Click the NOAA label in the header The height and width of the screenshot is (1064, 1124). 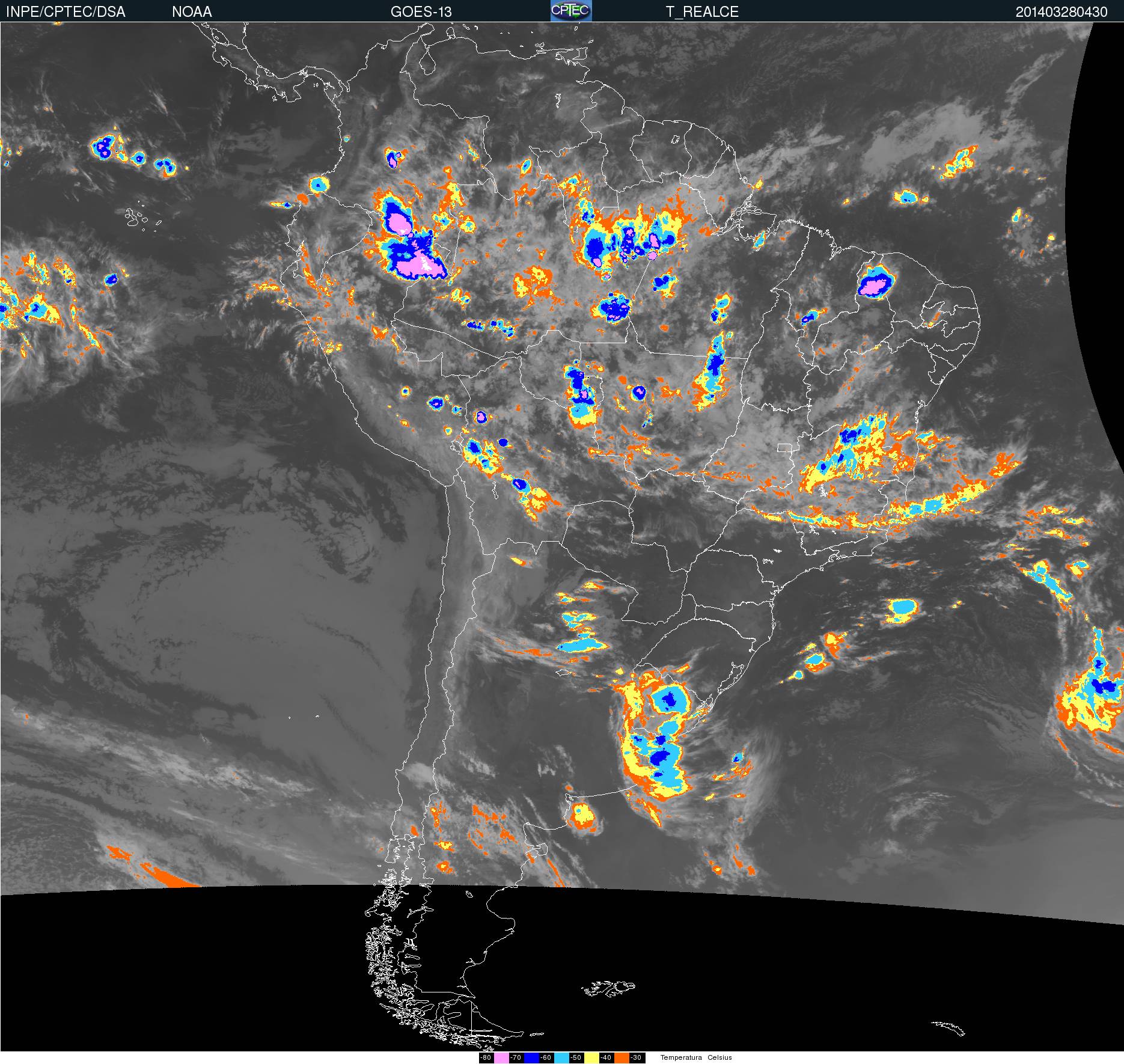(192, 11)
